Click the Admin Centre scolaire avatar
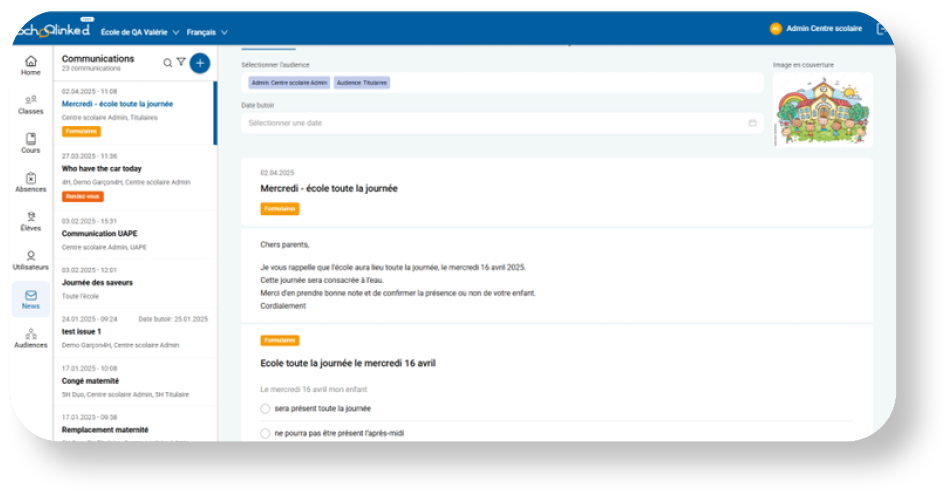951x496 pixels. [775, 28]
